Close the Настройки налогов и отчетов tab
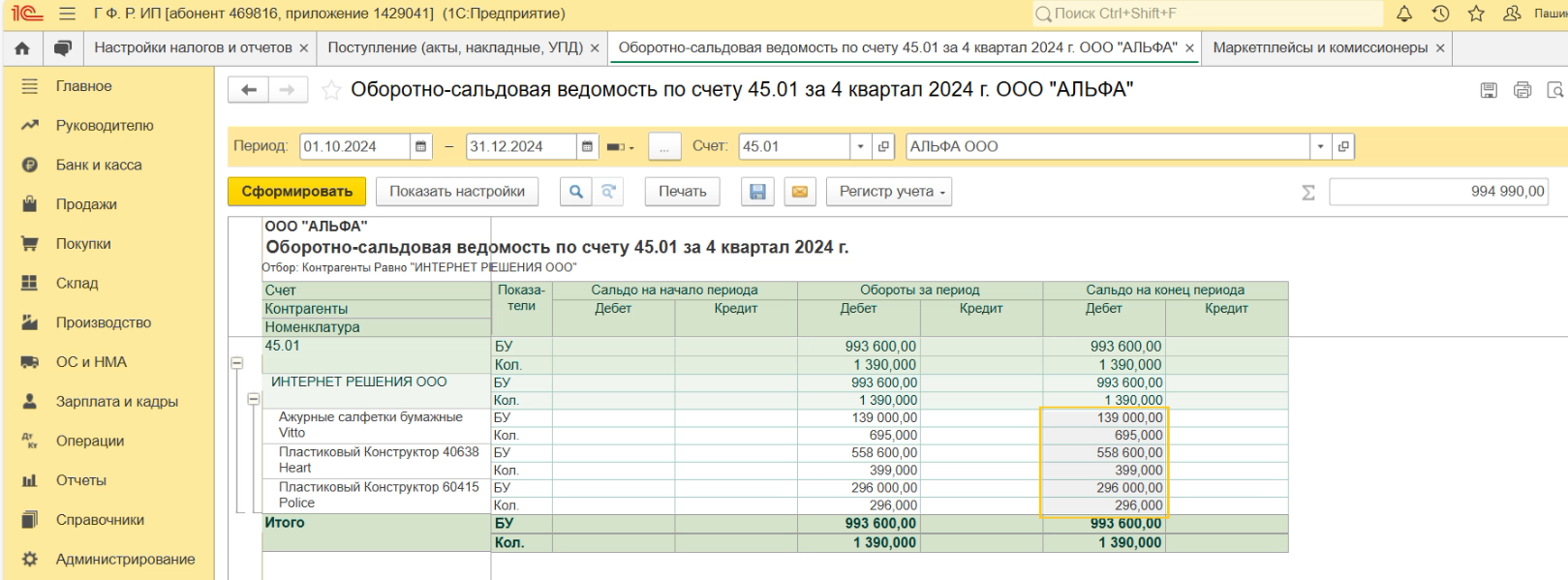This screenshot has height=580, width=1568. tap(304, 48)
